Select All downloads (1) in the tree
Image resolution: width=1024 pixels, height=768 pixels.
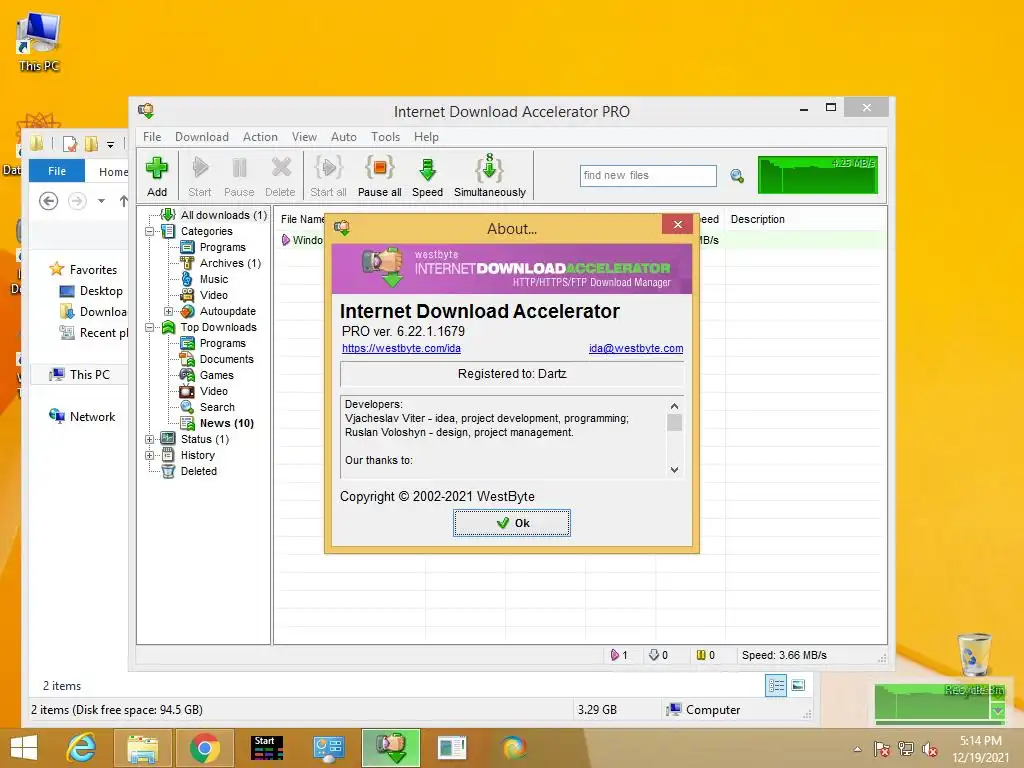point(223,215)
